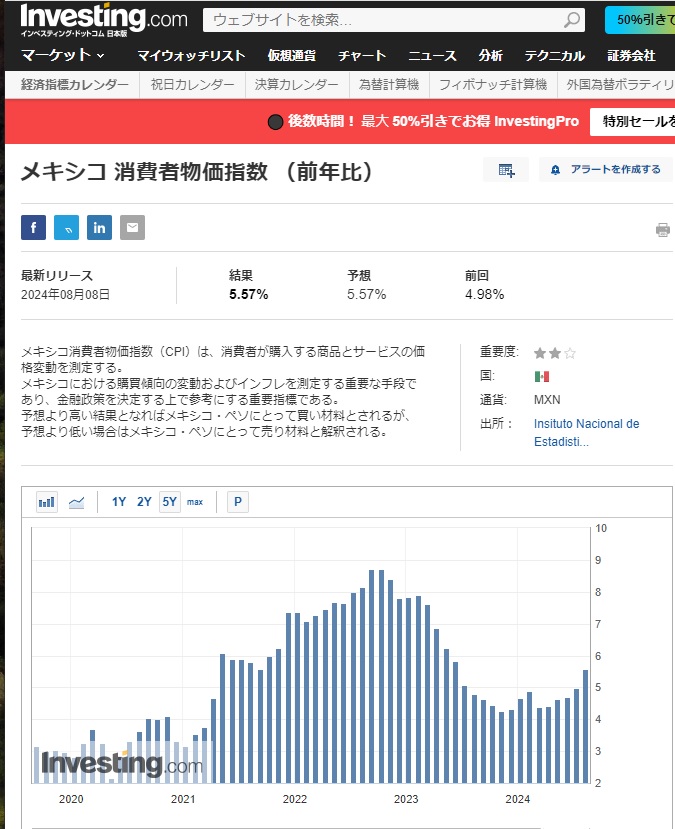Switch chart to bar chart view
This screenshot has height=829, width=675.
(47, 502)
